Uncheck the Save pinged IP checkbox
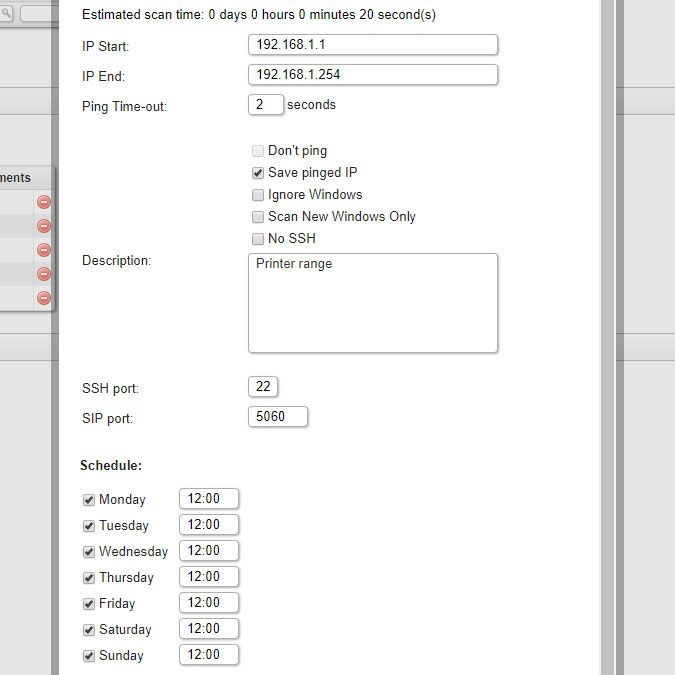675x675 pixels. [258, 173]
